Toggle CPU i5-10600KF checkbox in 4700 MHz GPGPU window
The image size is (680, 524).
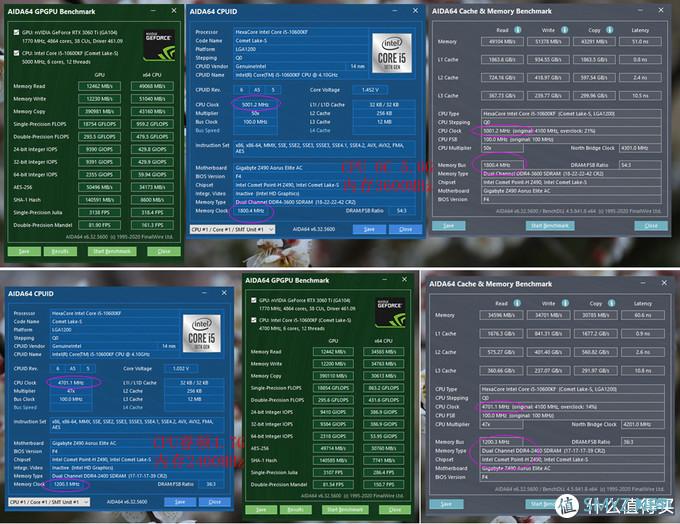point(254,320)
